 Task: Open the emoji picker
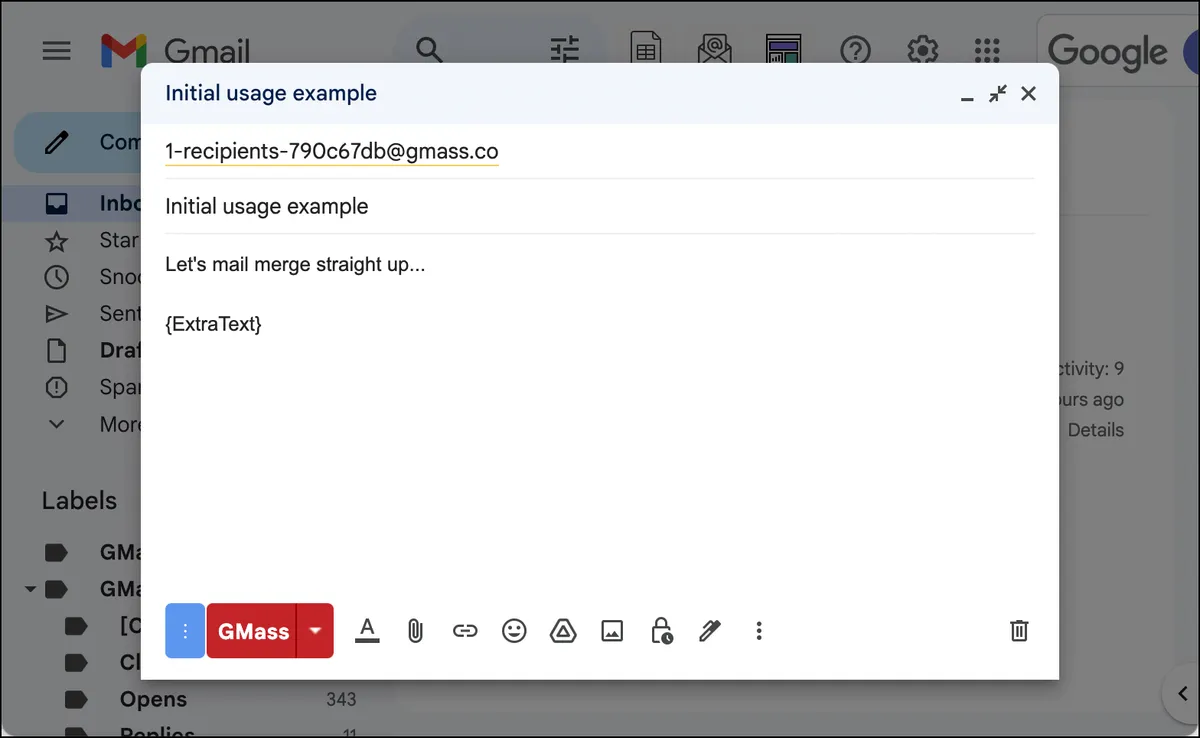click(514, 631)
